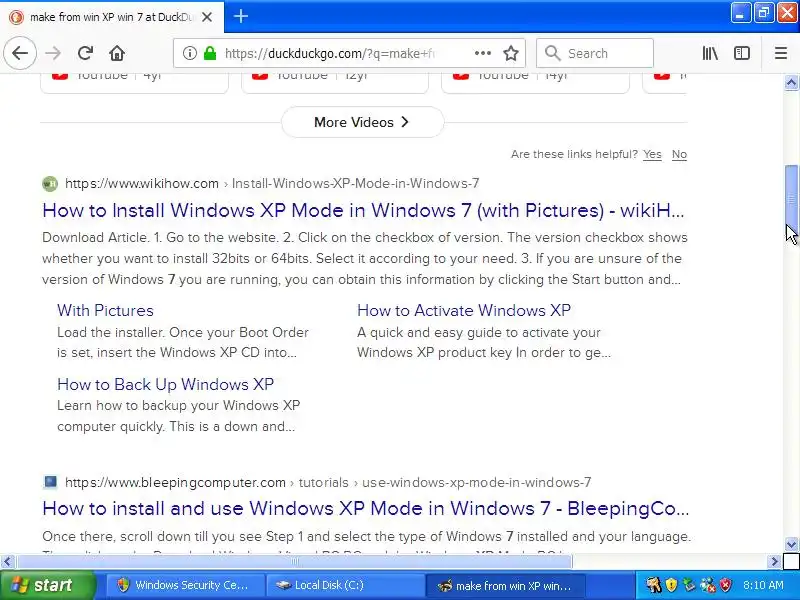800x600 pixels.
Task: Open a new tab with plus button
Action: [241, 17]
